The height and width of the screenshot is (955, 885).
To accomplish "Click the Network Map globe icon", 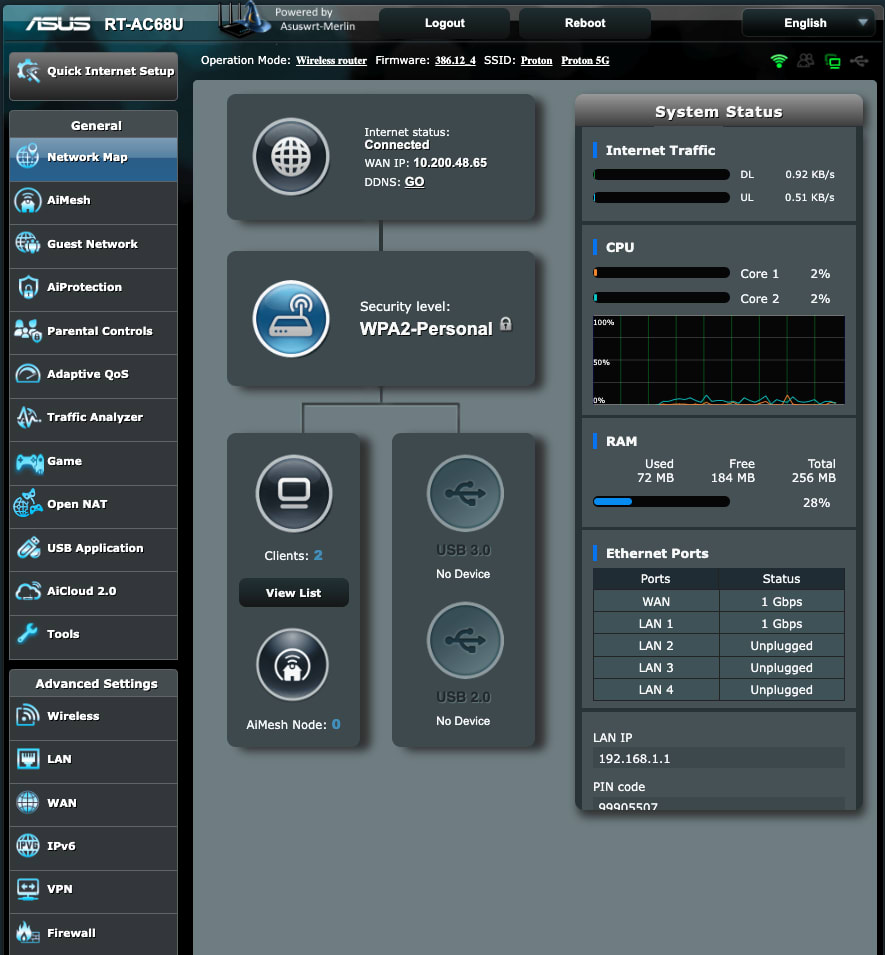I will point(27,156).
